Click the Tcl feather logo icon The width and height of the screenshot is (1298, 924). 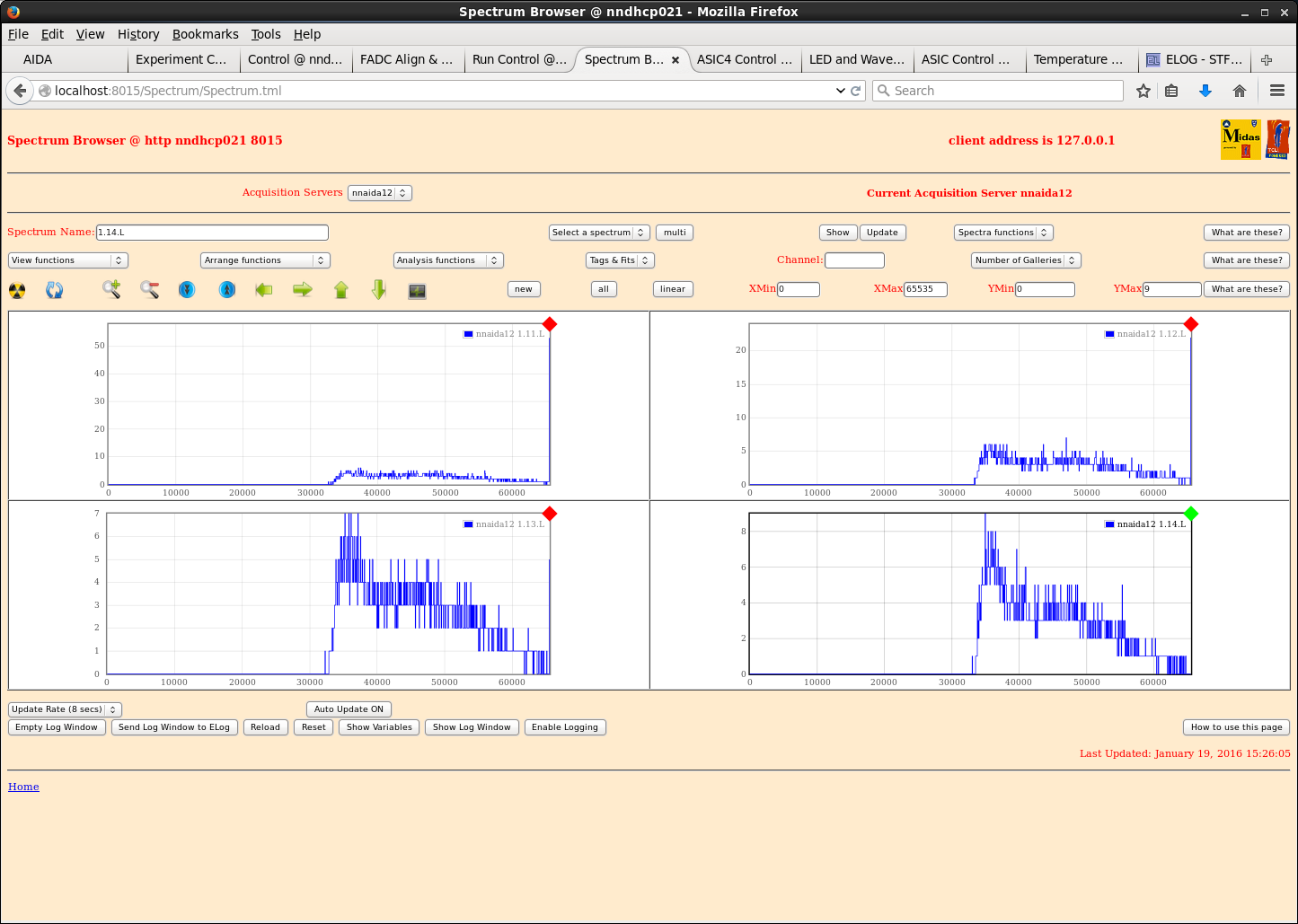[x=1277, y=140]
